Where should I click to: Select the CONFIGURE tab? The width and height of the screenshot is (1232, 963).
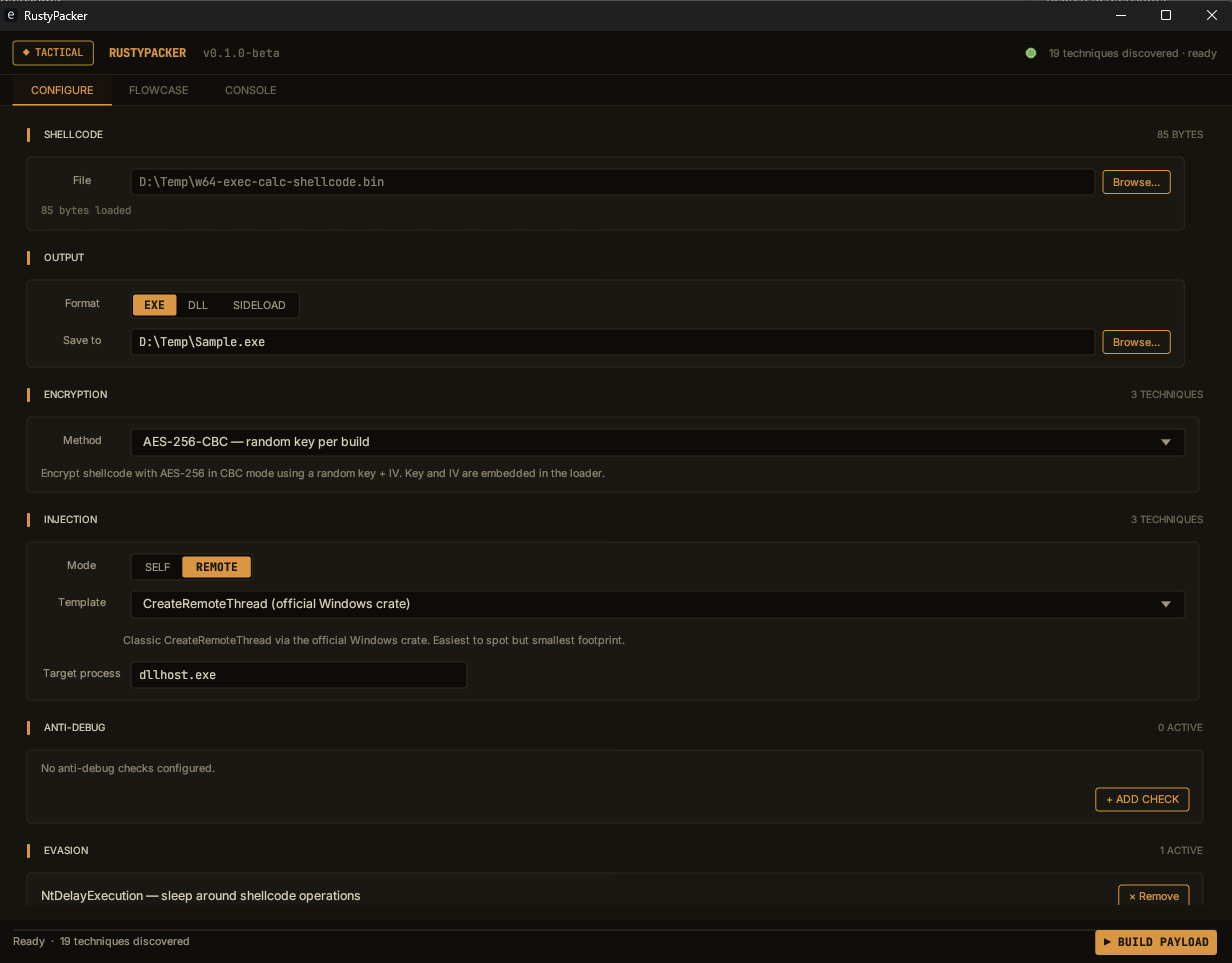click(62, 90)
